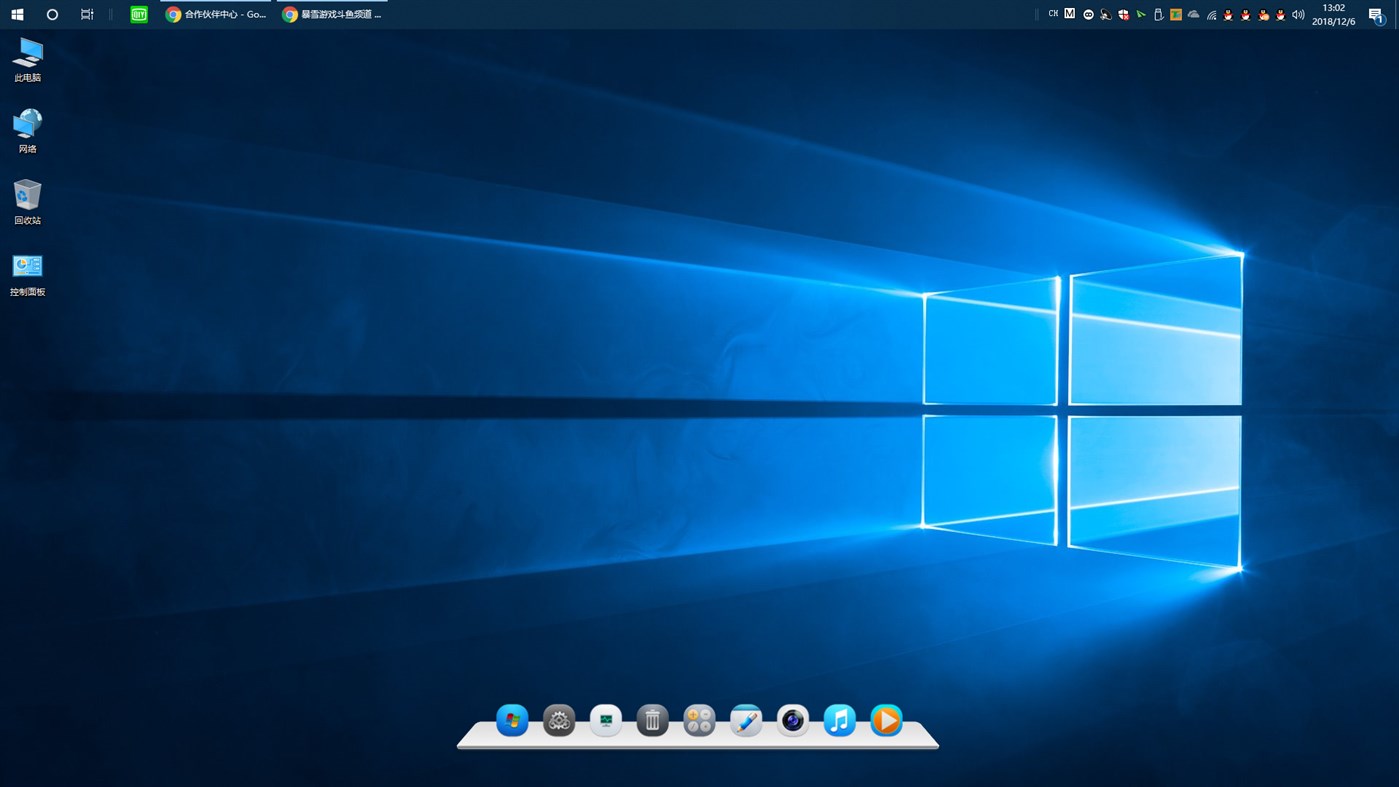This screenshot has height=787, width=1399.
Task: Start the orange media player from the dock
Action: [885, 719]
